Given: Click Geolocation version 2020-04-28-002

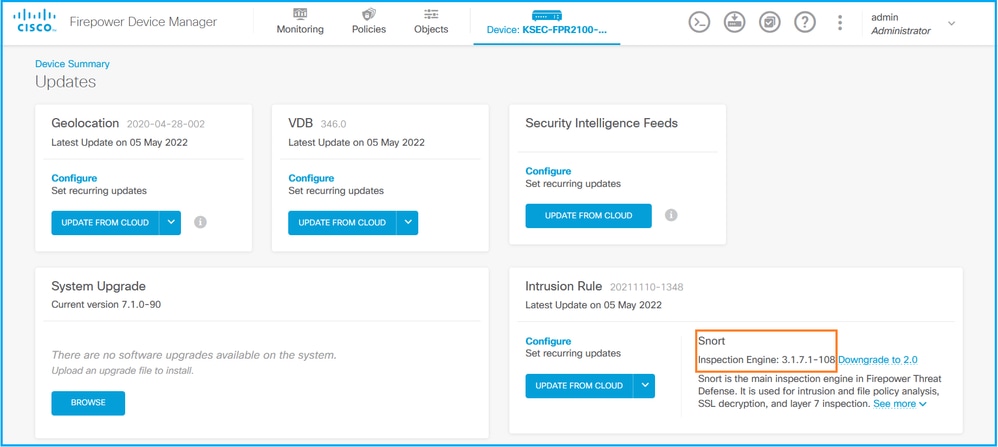Looking at the screenshot, I should tap(166, 124).
